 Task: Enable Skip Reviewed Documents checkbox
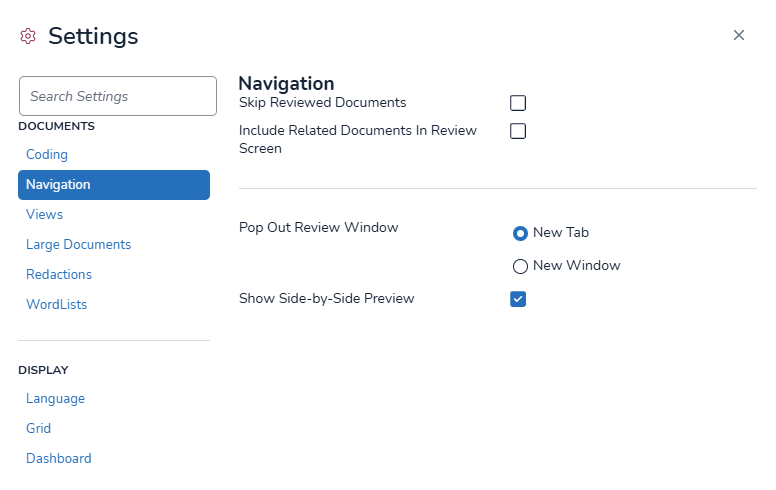[x=518, y=103]
